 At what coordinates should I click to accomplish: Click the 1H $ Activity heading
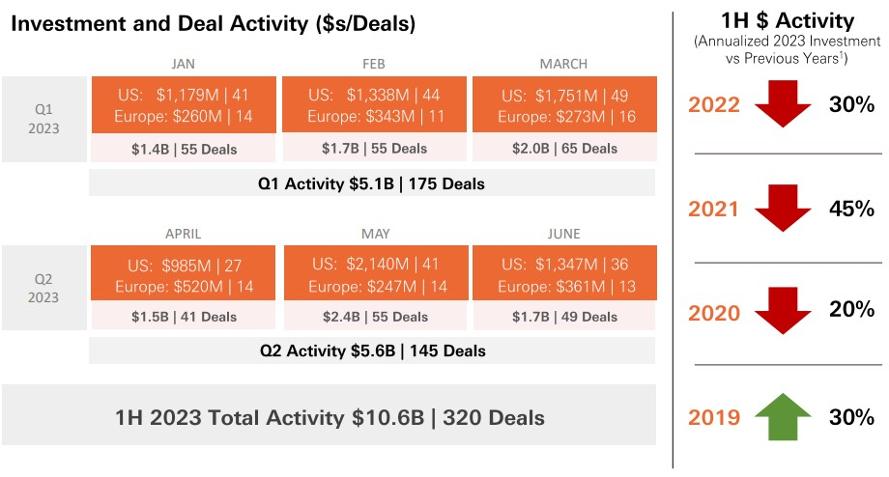(787, 21)
